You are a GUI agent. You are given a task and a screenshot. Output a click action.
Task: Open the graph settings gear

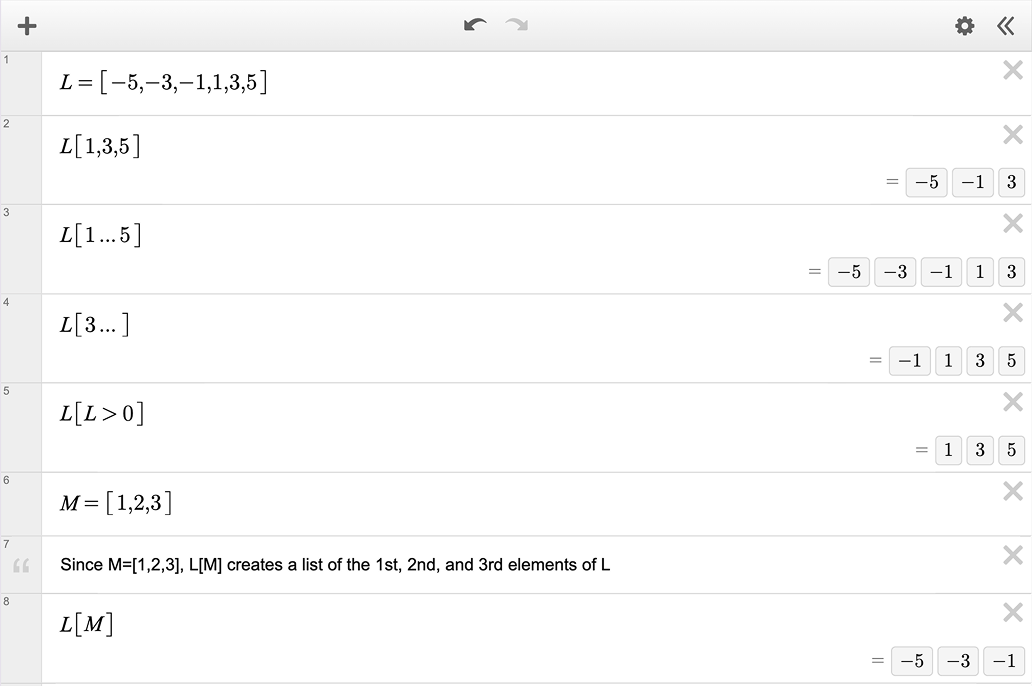(965, 26)
